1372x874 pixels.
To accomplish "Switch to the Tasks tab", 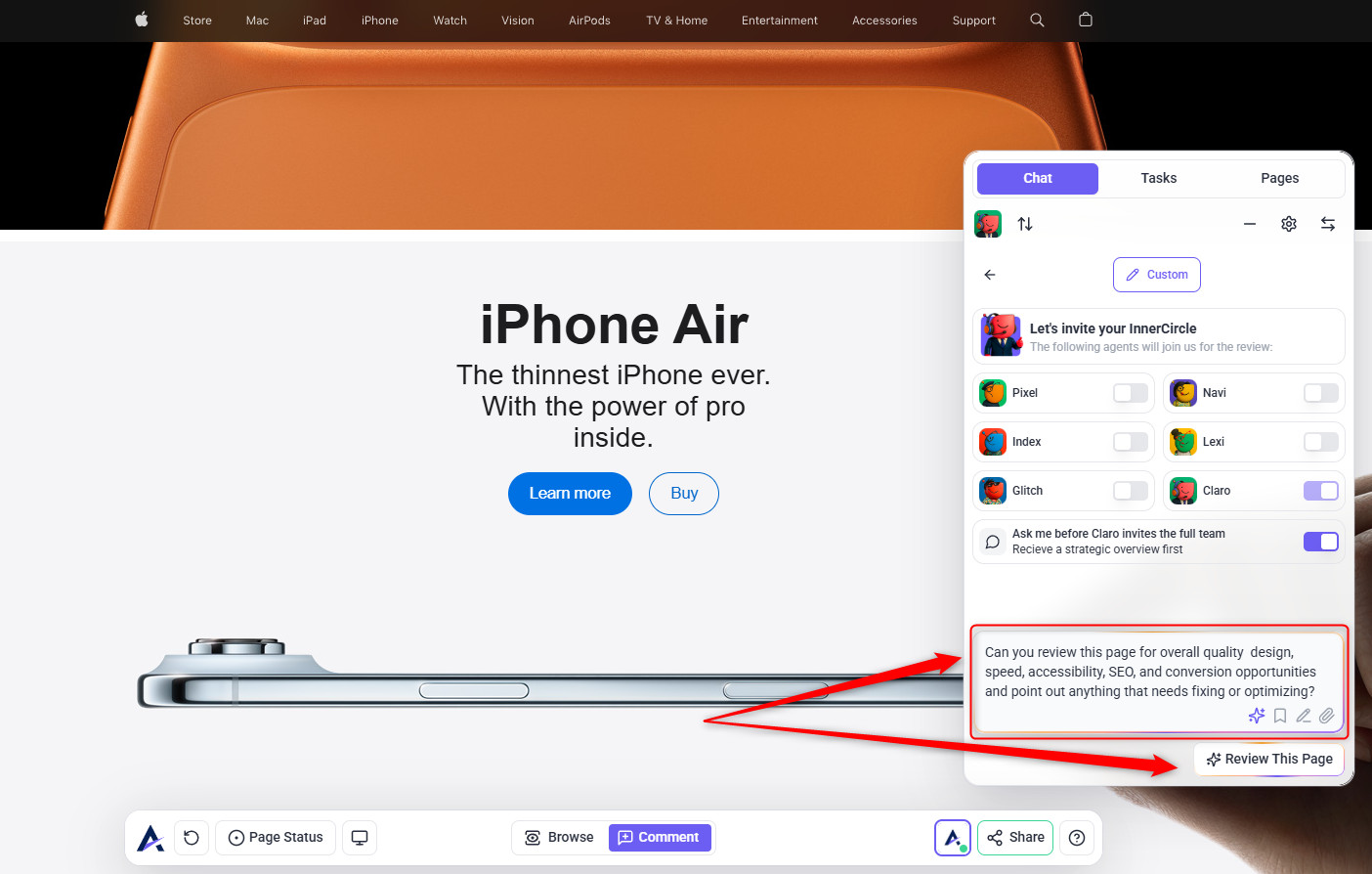I will (x=1158, y=178).
